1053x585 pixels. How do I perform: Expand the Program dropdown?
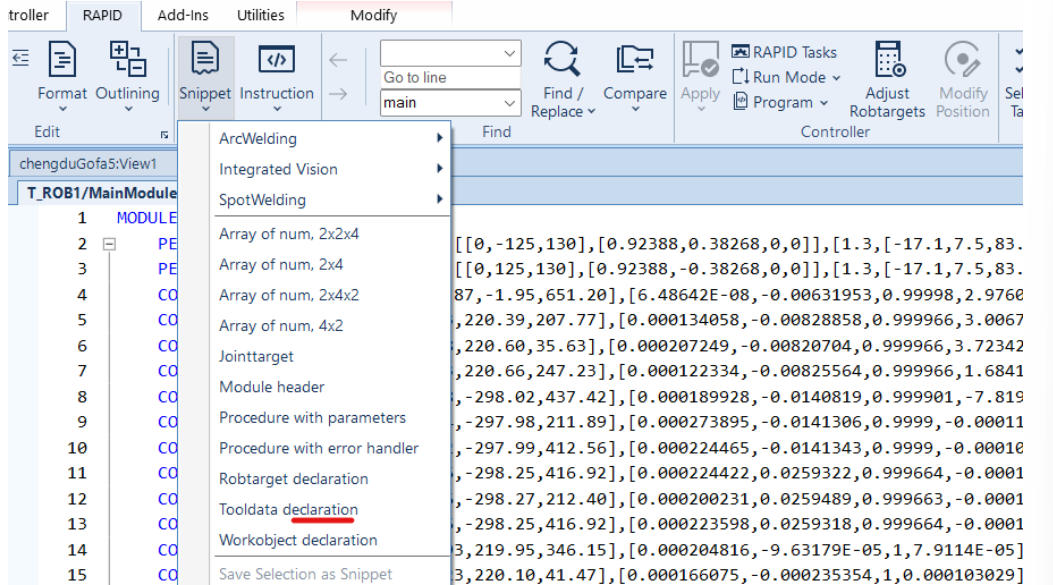[781, 102]
